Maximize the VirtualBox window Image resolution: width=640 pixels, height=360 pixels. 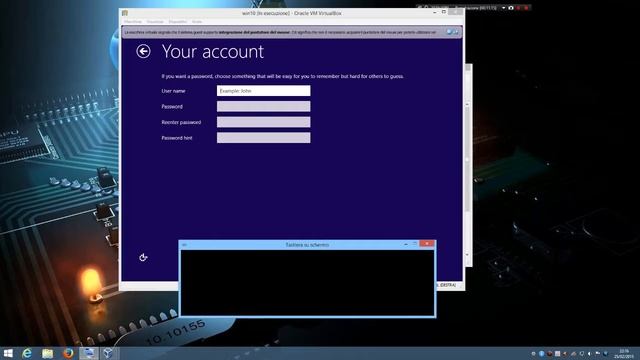[x=444, y=12]
